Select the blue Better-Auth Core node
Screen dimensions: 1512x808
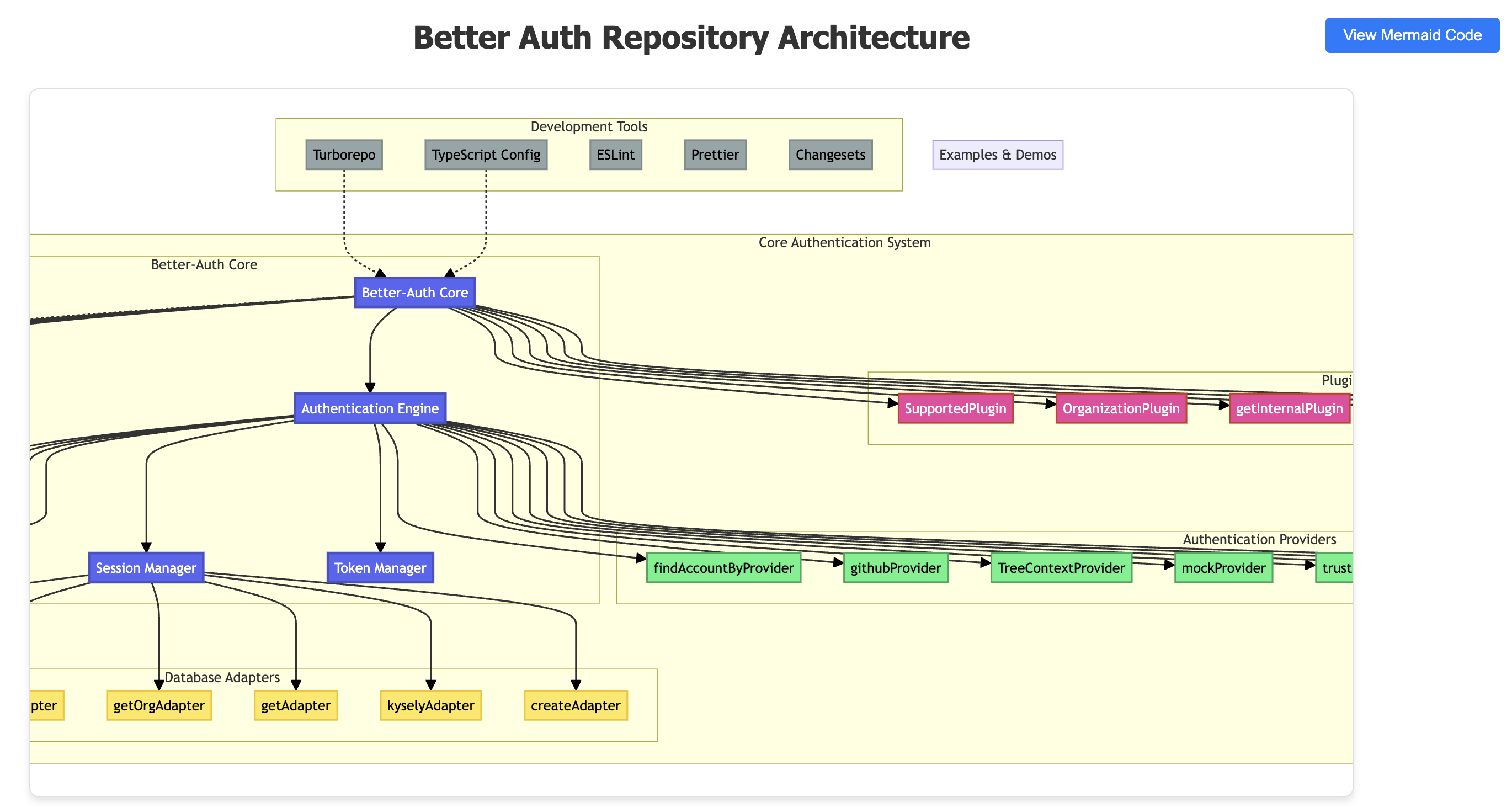pos(414,293)
